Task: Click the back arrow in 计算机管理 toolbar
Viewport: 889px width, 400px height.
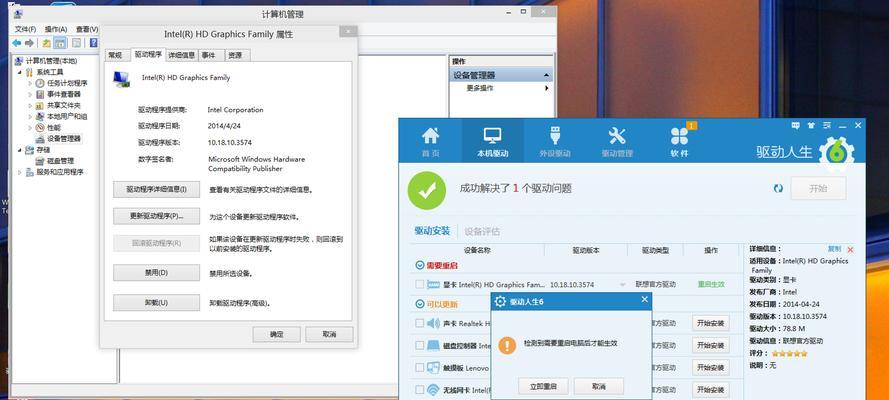Action: pyautogui.click(x=16, y=43)
